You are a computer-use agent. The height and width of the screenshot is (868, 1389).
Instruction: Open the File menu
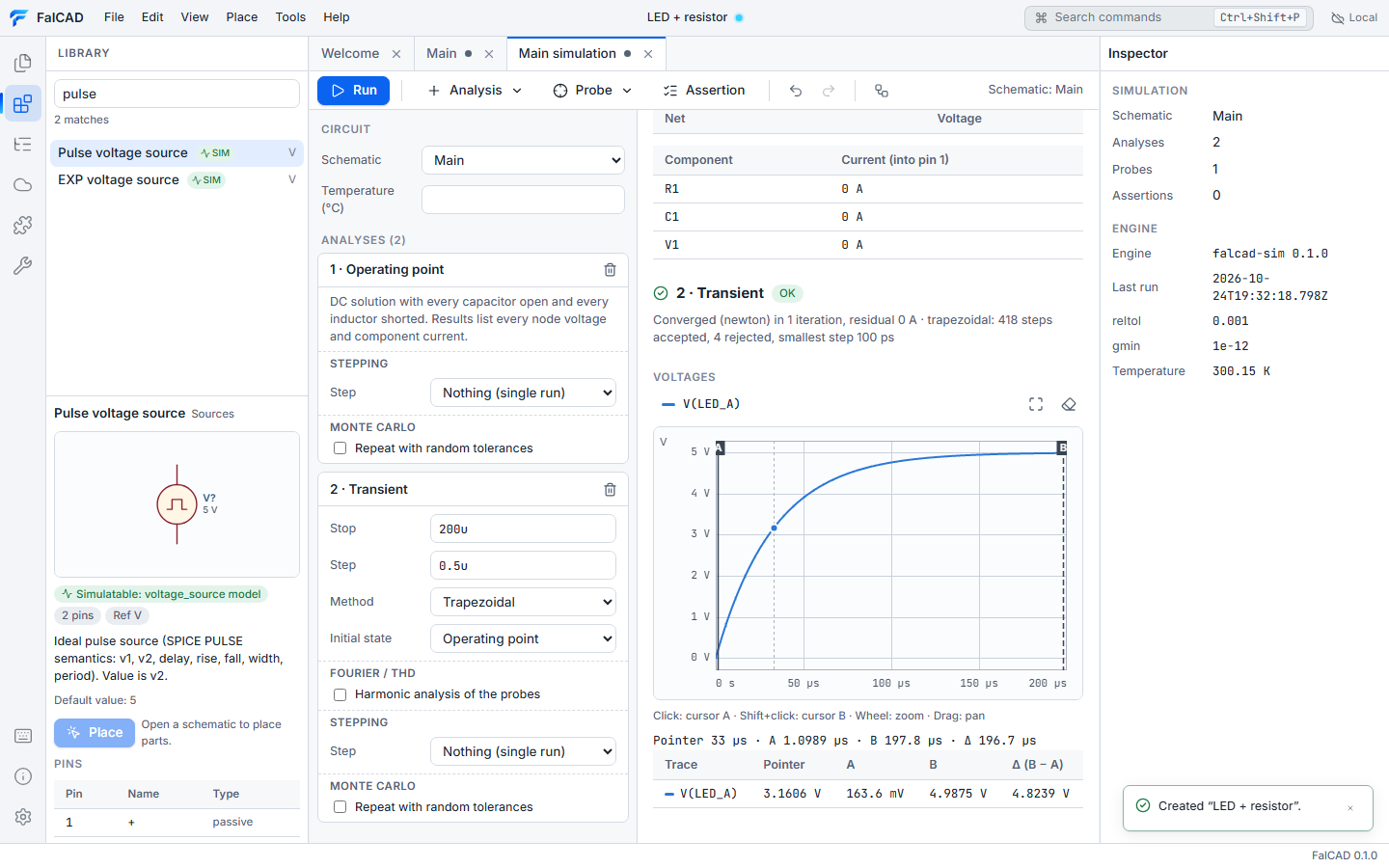tap(114, 17)
